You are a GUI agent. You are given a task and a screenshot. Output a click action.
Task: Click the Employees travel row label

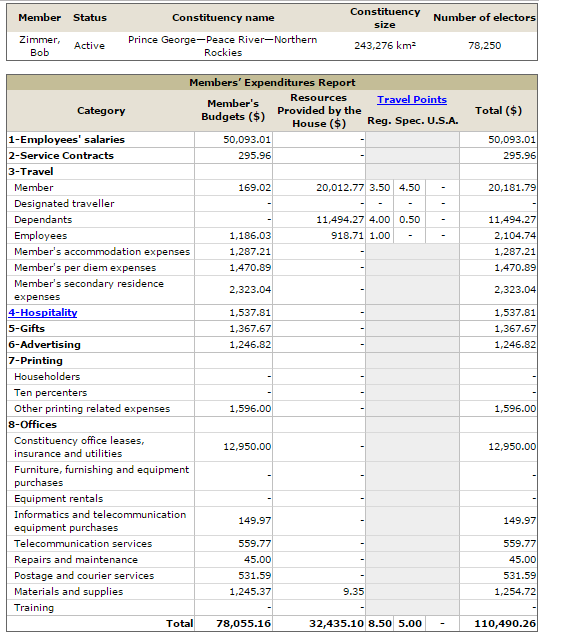tap(40, 236)
